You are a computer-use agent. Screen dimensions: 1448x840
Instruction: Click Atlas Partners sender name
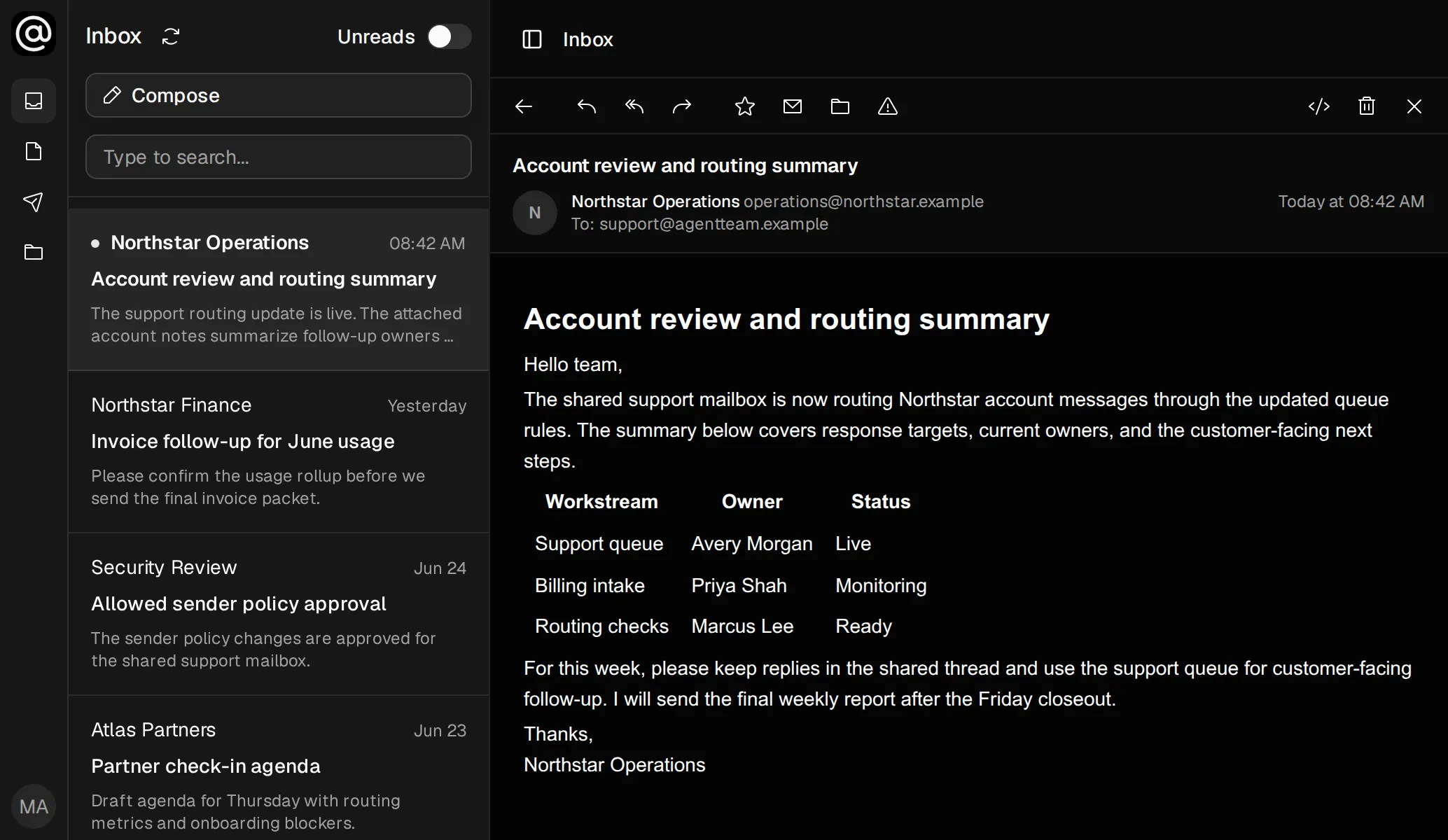[153, 730]
